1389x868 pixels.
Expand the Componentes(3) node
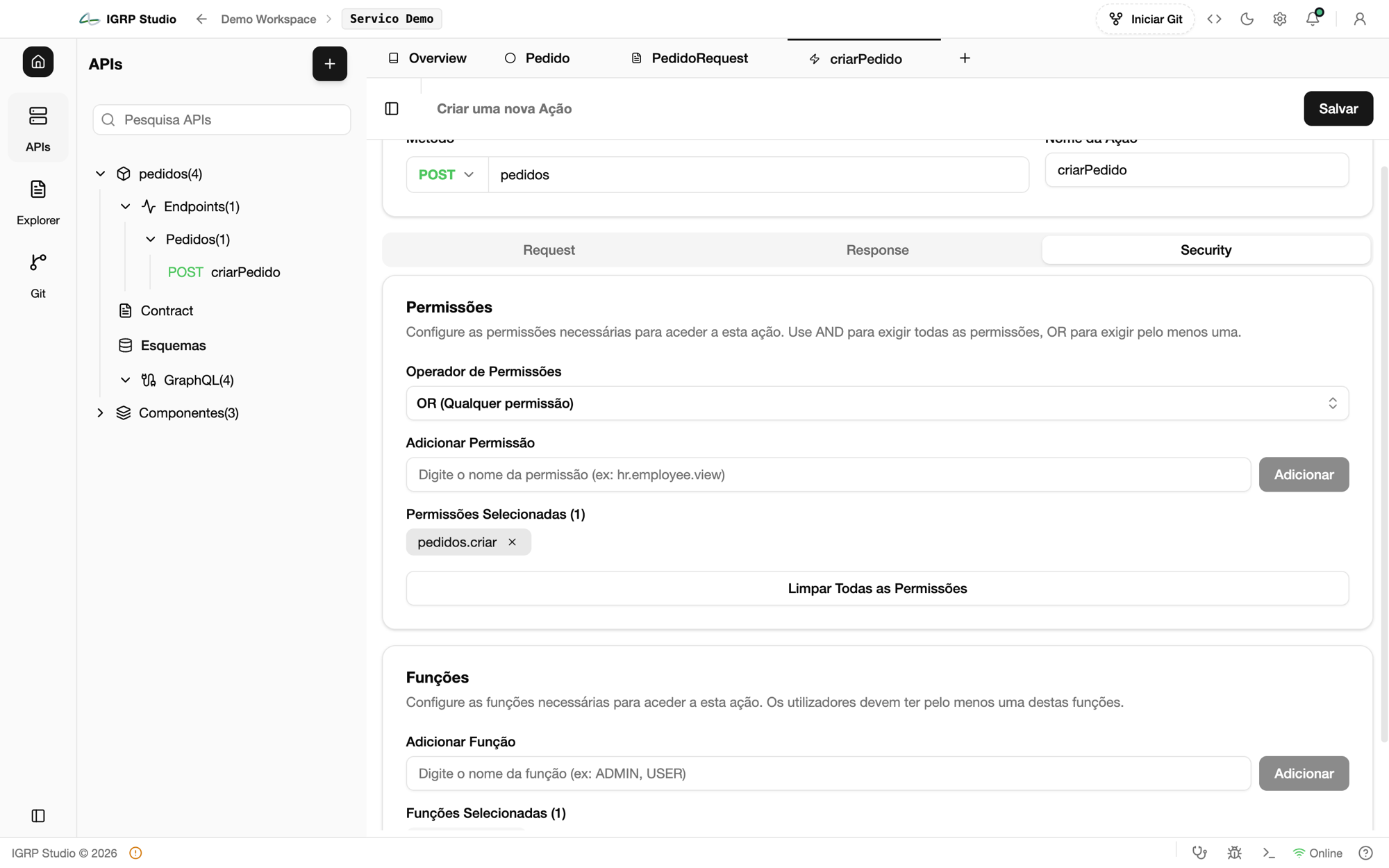pyautogui.click(x=101, y=412)
